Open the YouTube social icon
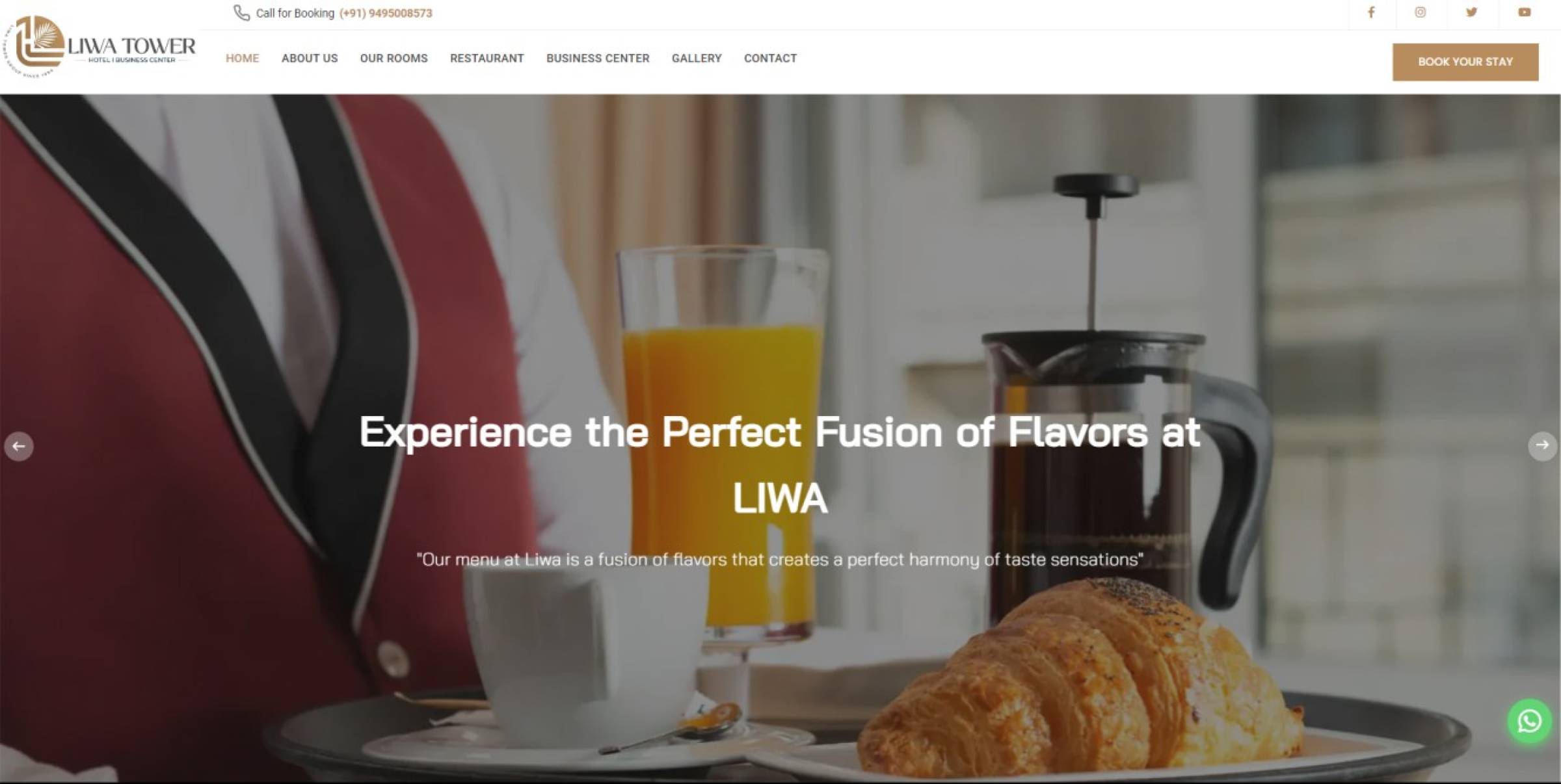Viewport: 1561px width, 784px height. 1525,12
